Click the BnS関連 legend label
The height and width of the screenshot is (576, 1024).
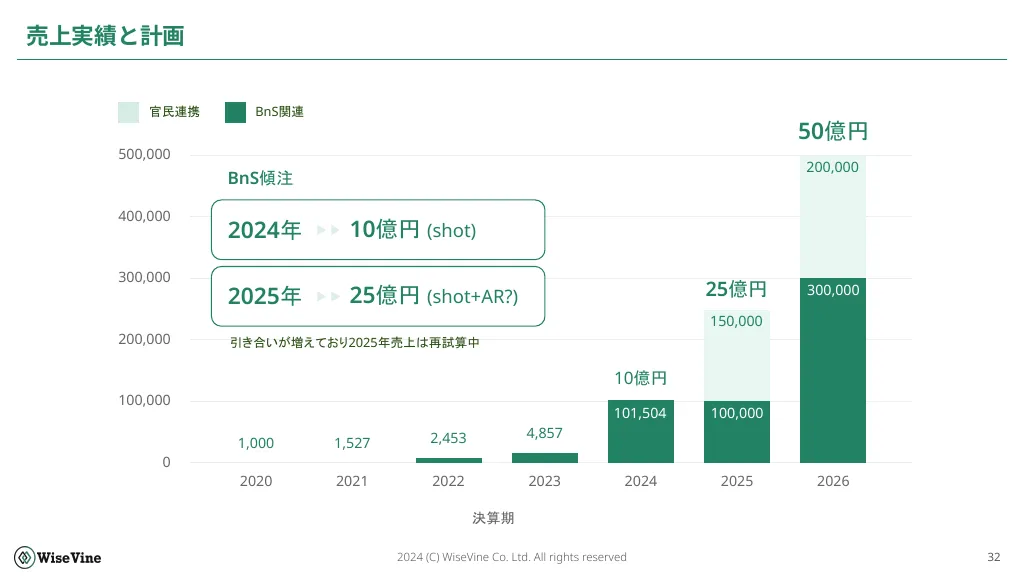tap(280, 112)
